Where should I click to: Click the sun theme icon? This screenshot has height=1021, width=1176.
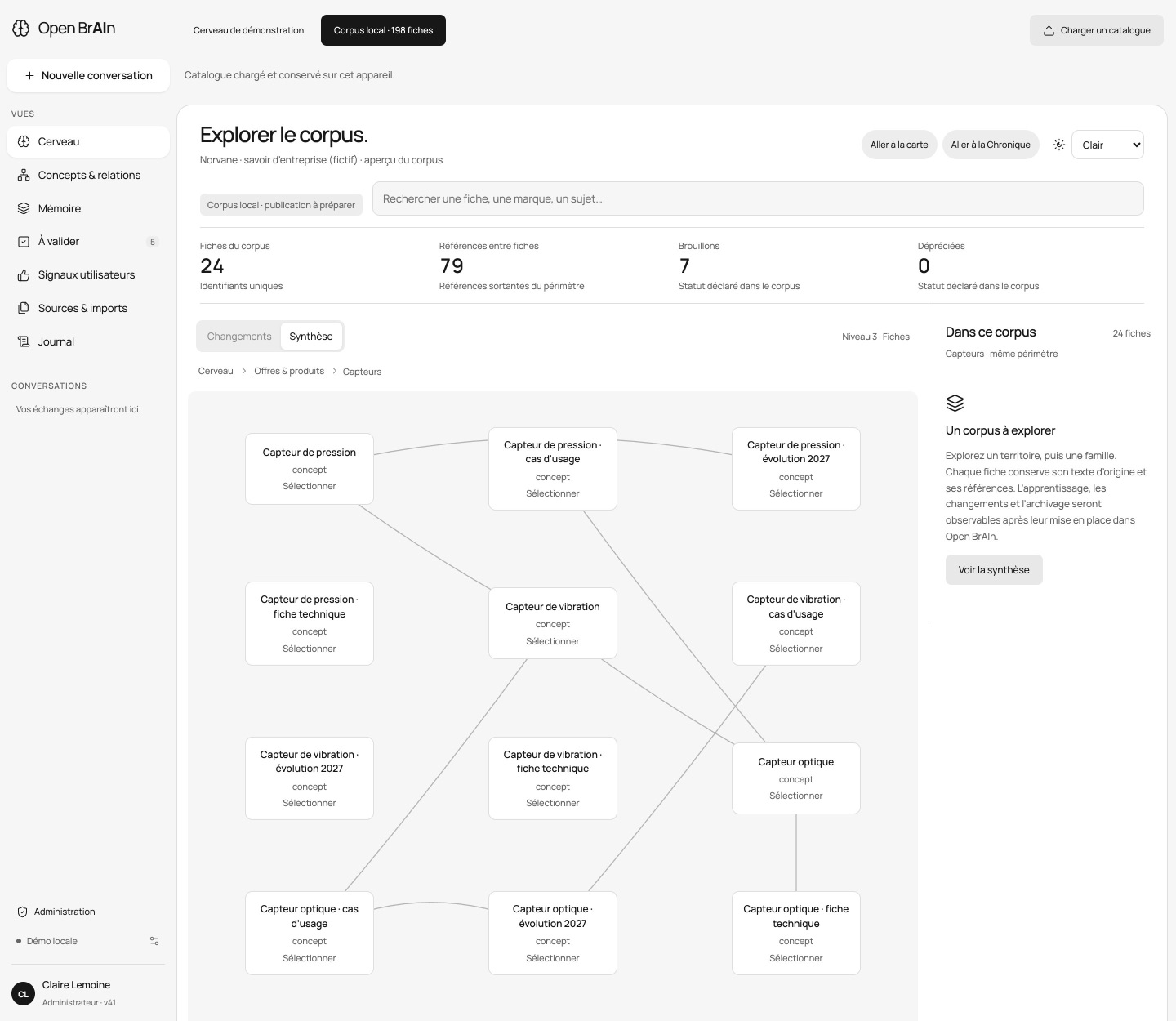point(1059,145)
